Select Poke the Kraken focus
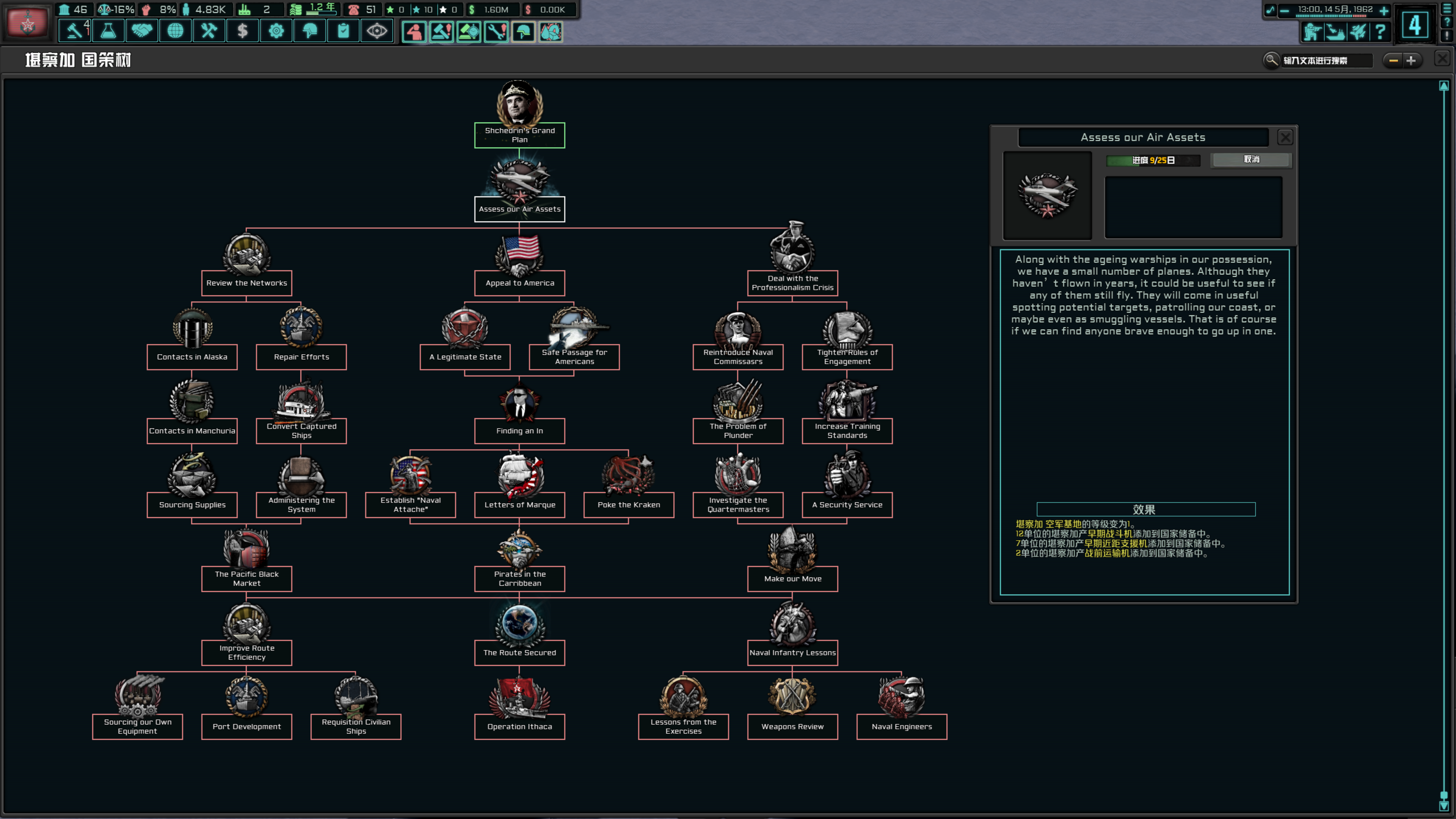 coord(629,505)
